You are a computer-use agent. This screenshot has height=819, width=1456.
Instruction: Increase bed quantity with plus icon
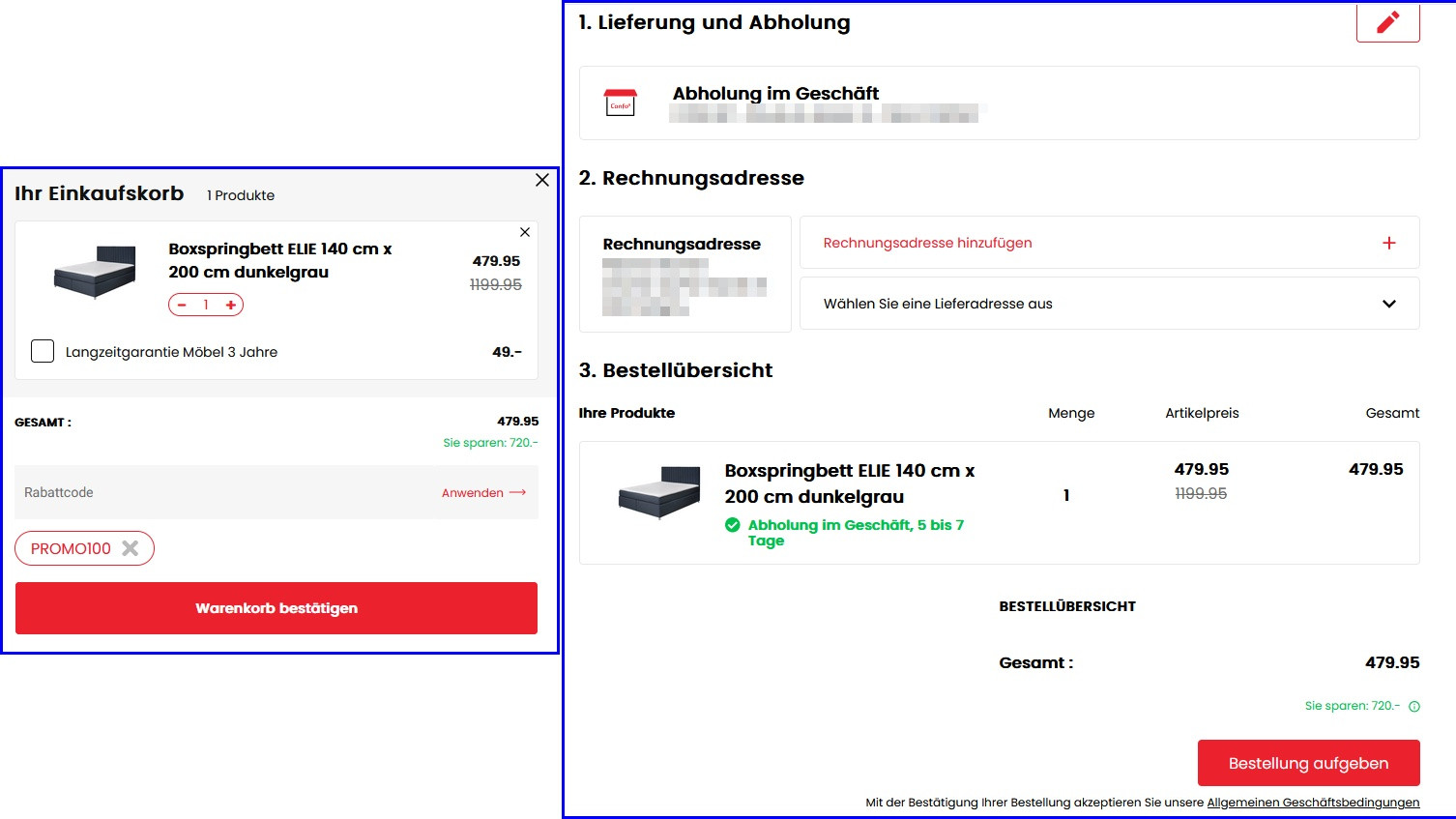point(231,306)
